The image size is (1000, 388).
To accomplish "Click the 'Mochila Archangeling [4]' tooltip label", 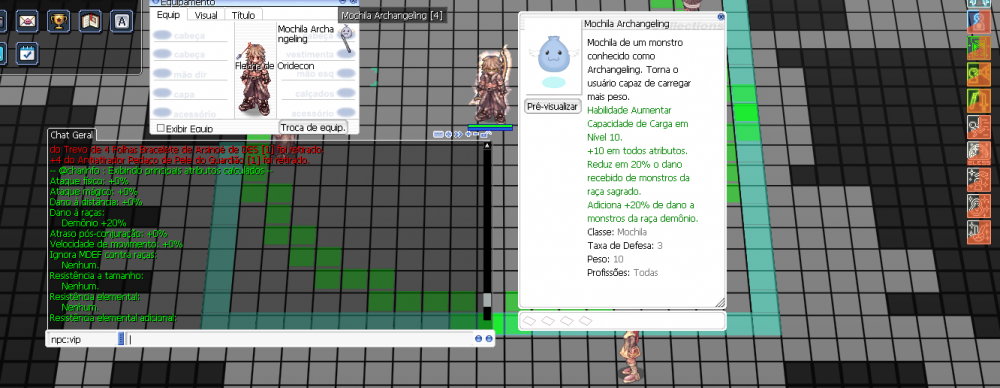I will pyautogui.click(x=392, y=15).
